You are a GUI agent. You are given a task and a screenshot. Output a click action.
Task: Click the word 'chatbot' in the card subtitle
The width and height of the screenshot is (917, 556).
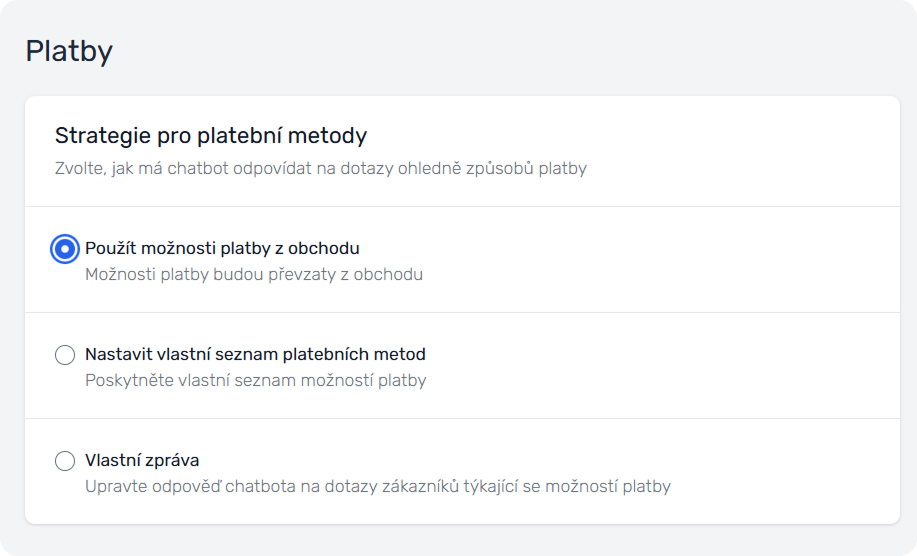[196, 168]
